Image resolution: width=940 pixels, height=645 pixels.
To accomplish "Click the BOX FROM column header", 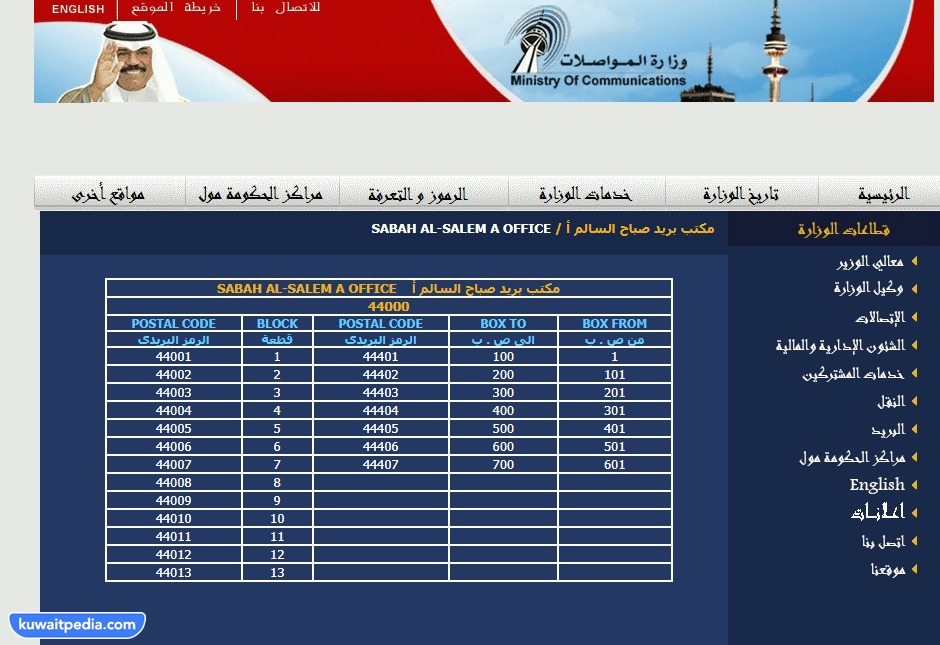I will point(614,324).
